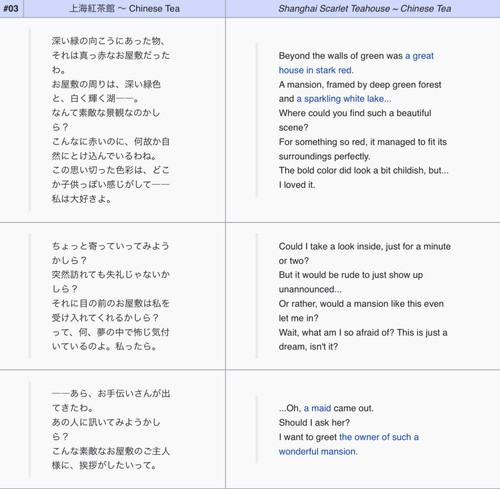
Task: Open the 'a maid' link
Action: pos(317,408)
